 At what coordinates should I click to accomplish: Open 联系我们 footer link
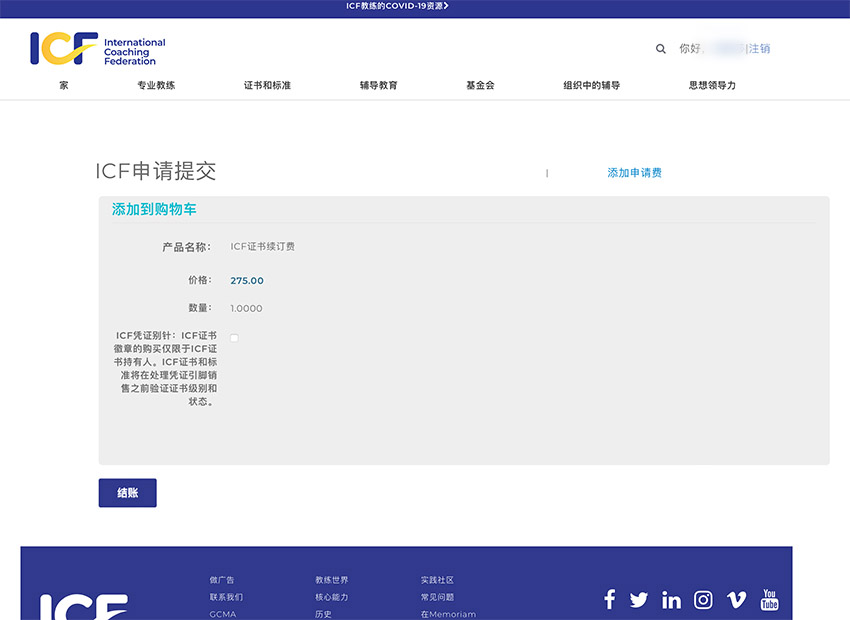(x=226, y=597)
